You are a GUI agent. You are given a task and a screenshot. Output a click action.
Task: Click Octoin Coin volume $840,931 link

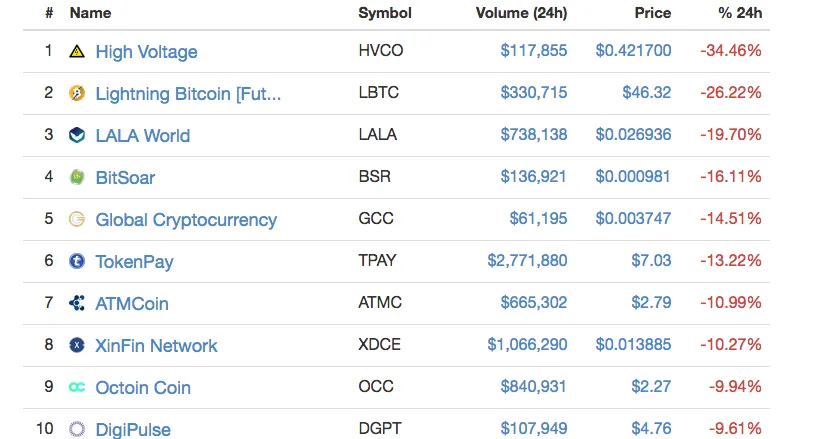tap(534, 387)
